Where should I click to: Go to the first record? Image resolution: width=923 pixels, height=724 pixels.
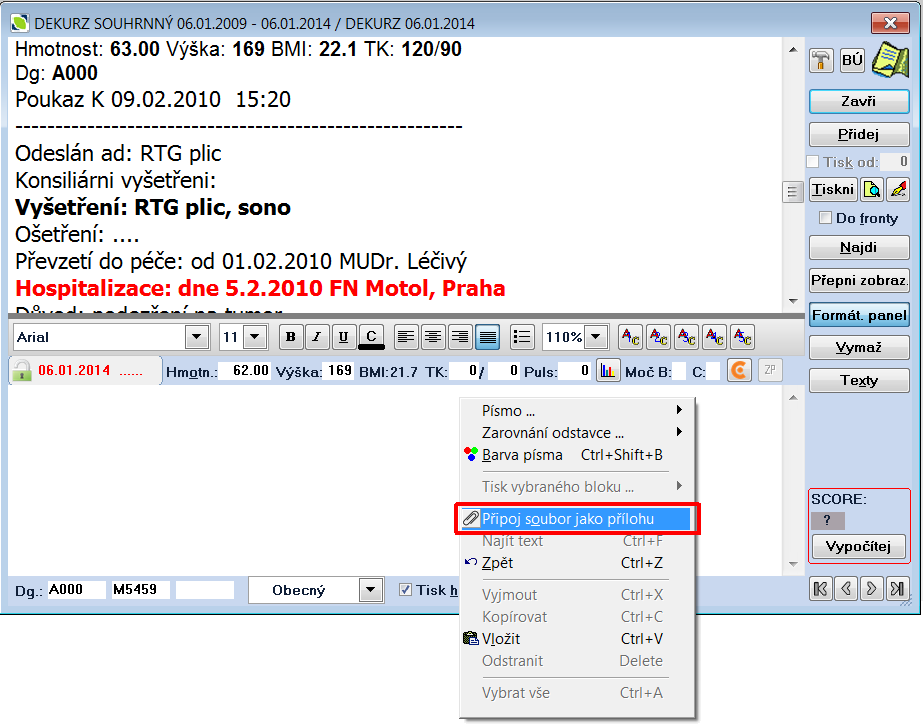(x=821, y=589)
